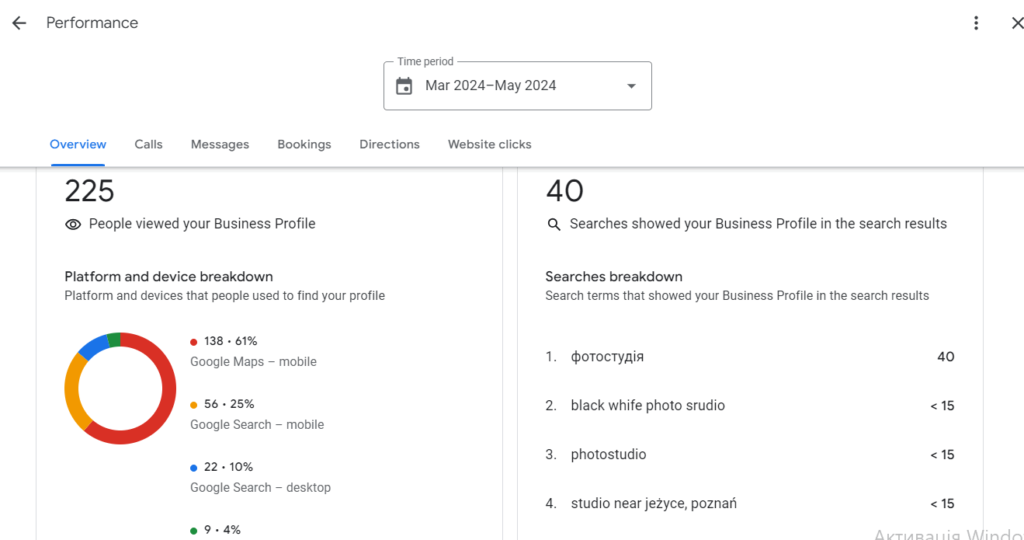Click the magnifier icon beside searches text
The width and height of the screenshot is (1024, 540).
click(554, 225)
